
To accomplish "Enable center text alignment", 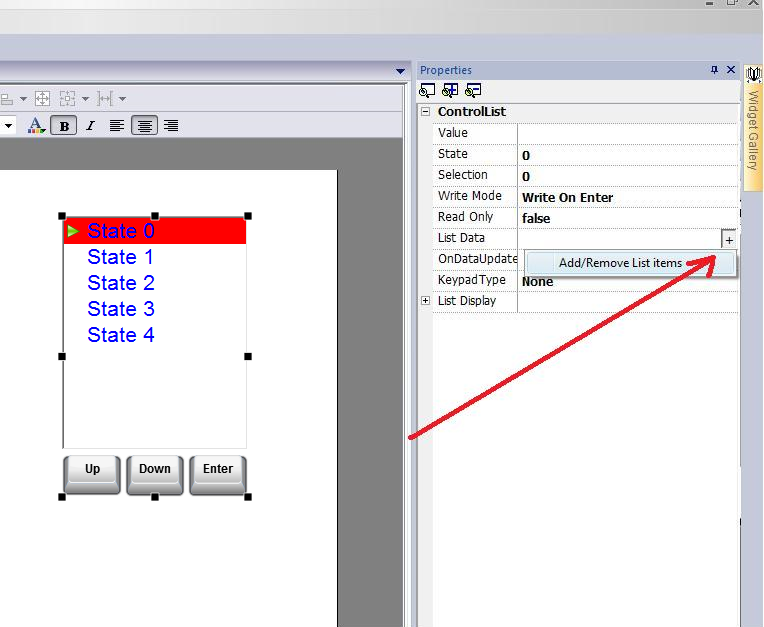I will [x=144, y=126].
